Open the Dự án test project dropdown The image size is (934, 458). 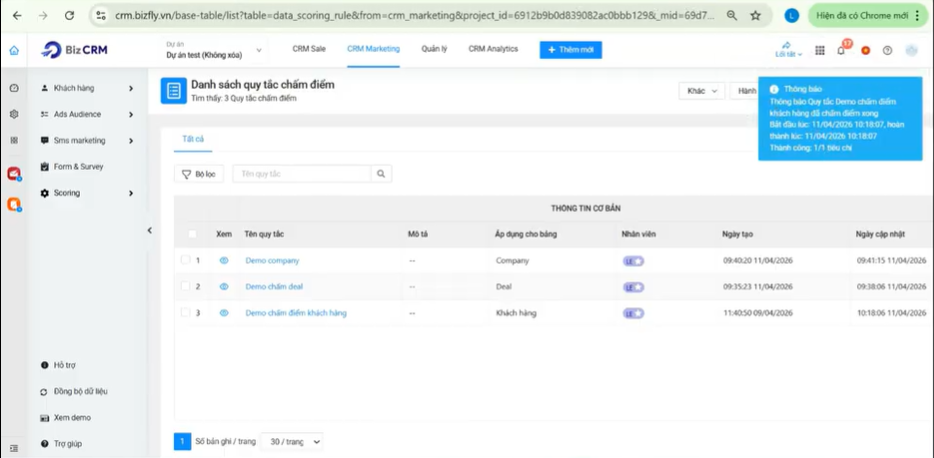(x=214, y=51)
